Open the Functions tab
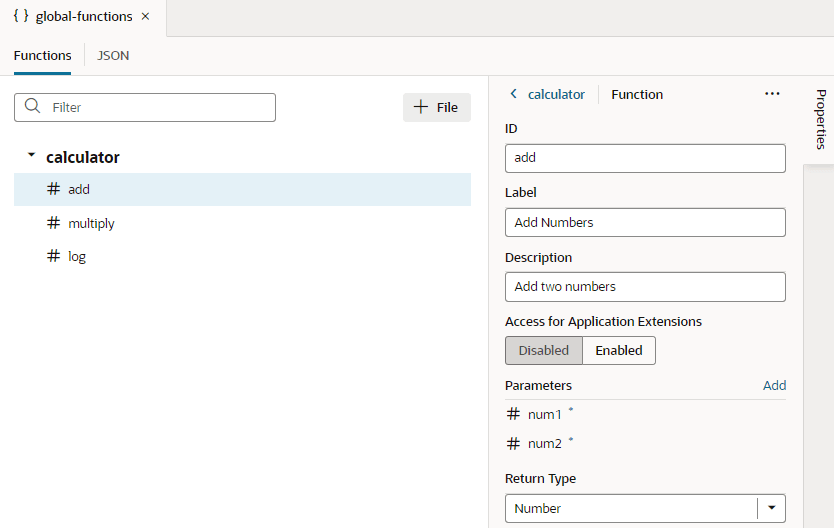This screenshot has height=528, width=834. (42, 56)
